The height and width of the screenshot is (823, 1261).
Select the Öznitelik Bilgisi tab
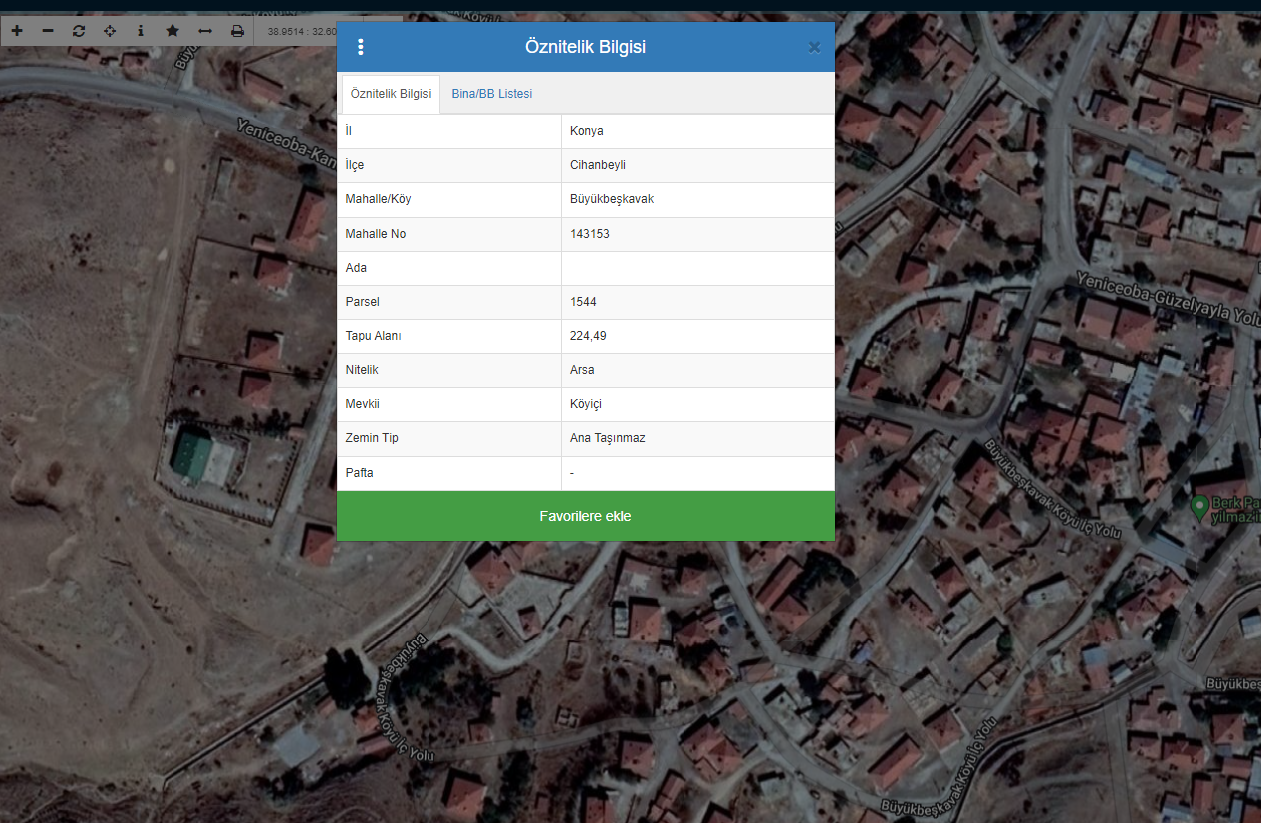pos(391,94)
